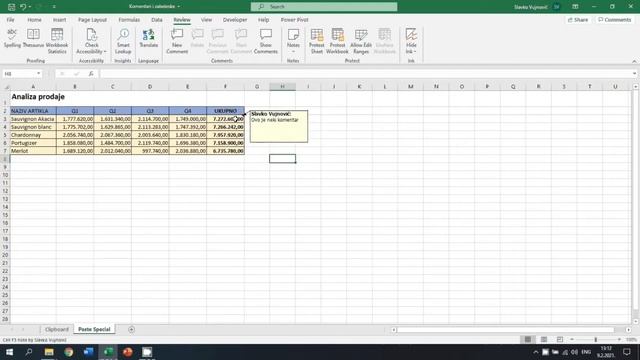
Task: Click the Share button
Action: pos(578,20)
